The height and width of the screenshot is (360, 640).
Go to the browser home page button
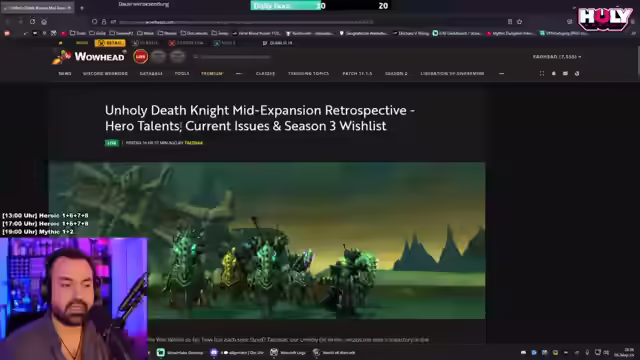[44, 22]
